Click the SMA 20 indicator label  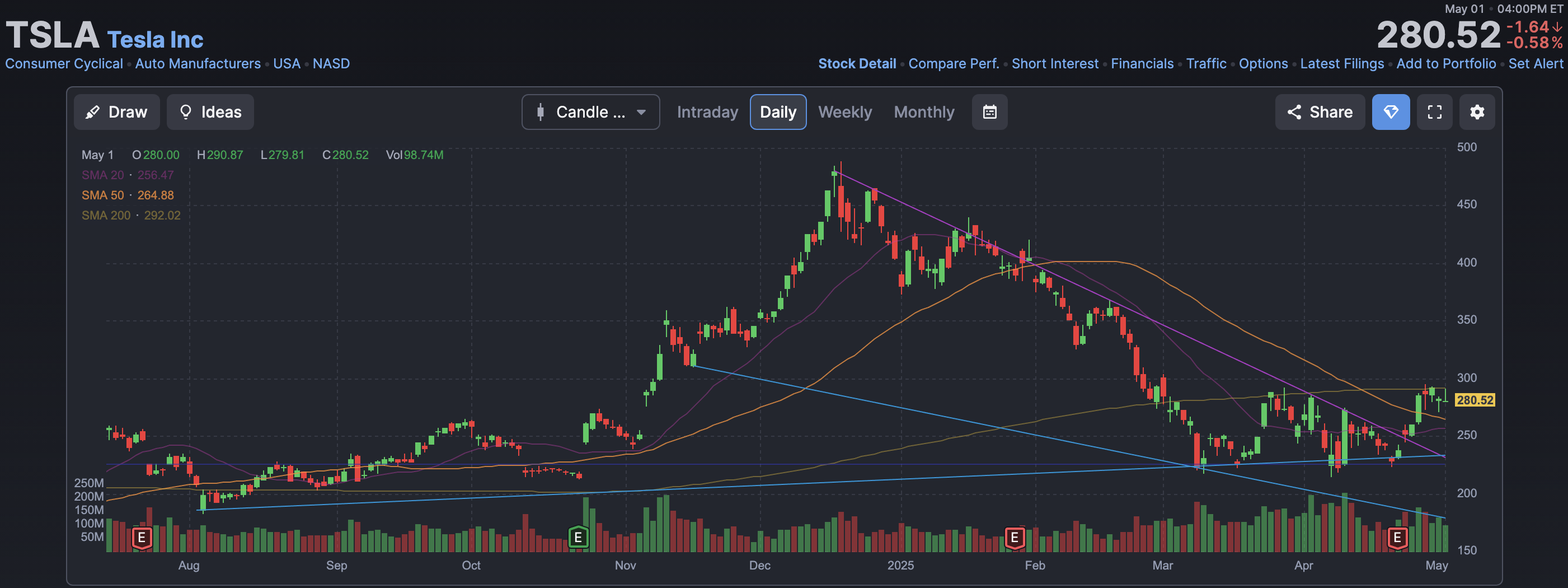point(103,175)
